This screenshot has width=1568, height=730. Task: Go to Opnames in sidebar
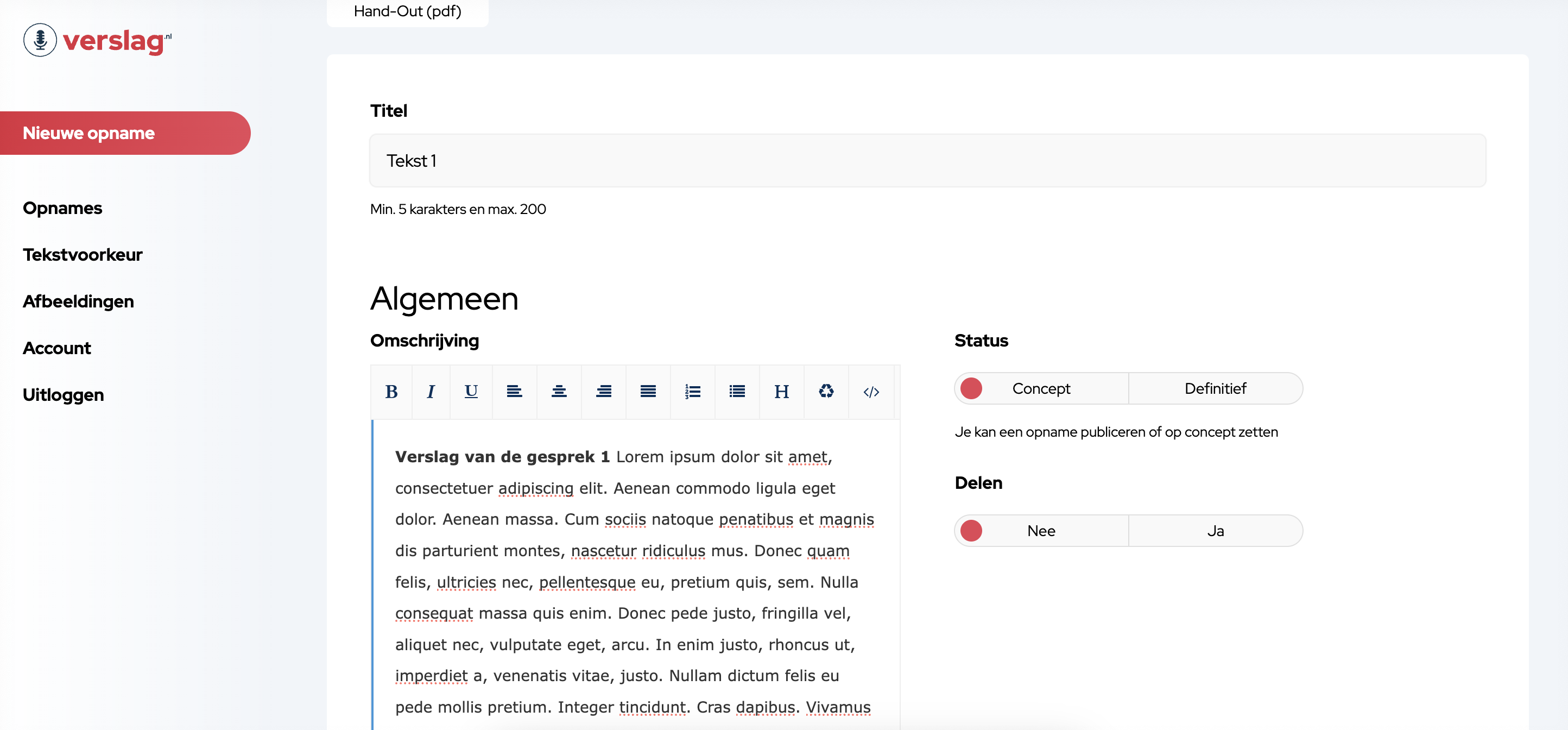click(62, 208)
